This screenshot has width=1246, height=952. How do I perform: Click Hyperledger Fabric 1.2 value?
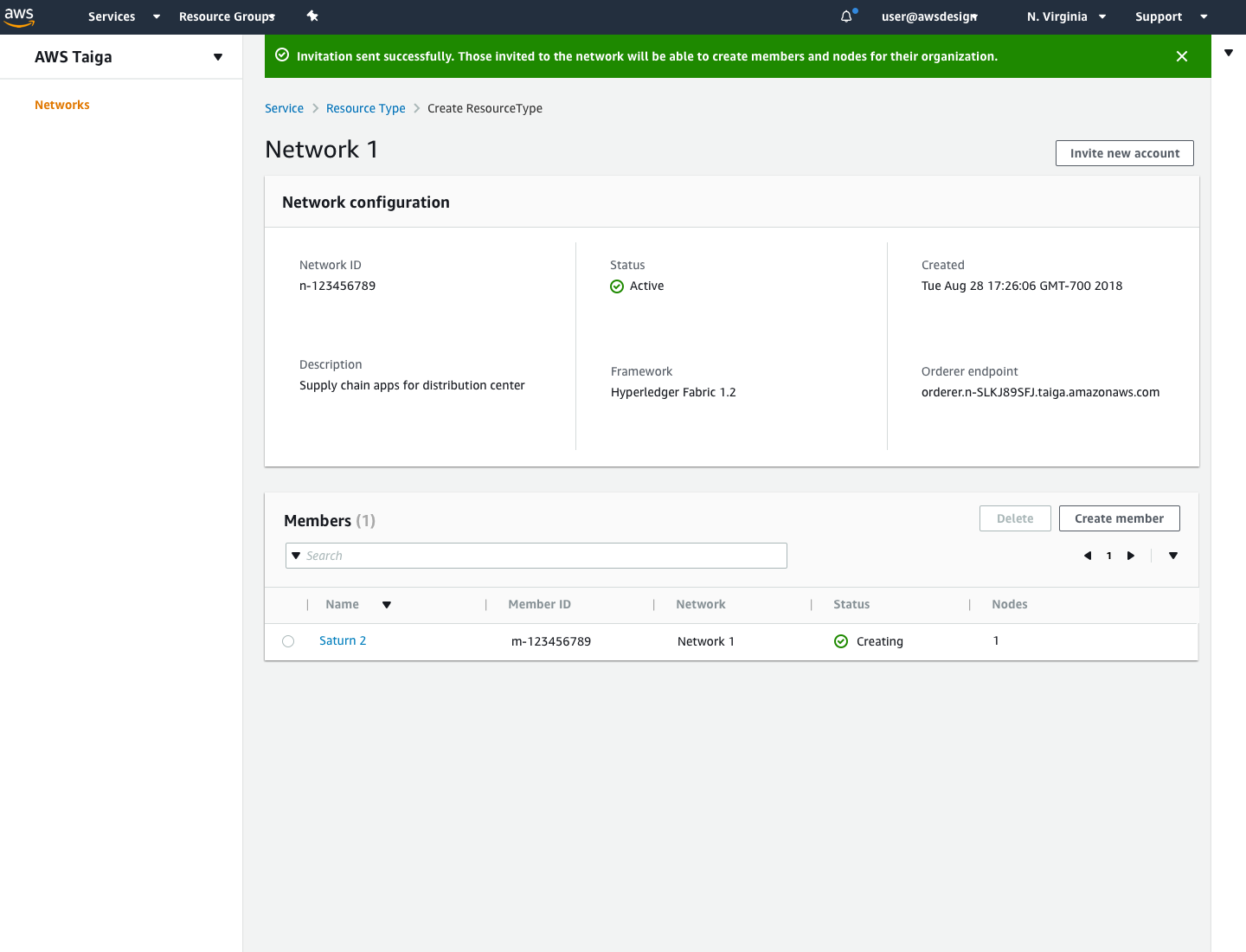coord(673,392)
